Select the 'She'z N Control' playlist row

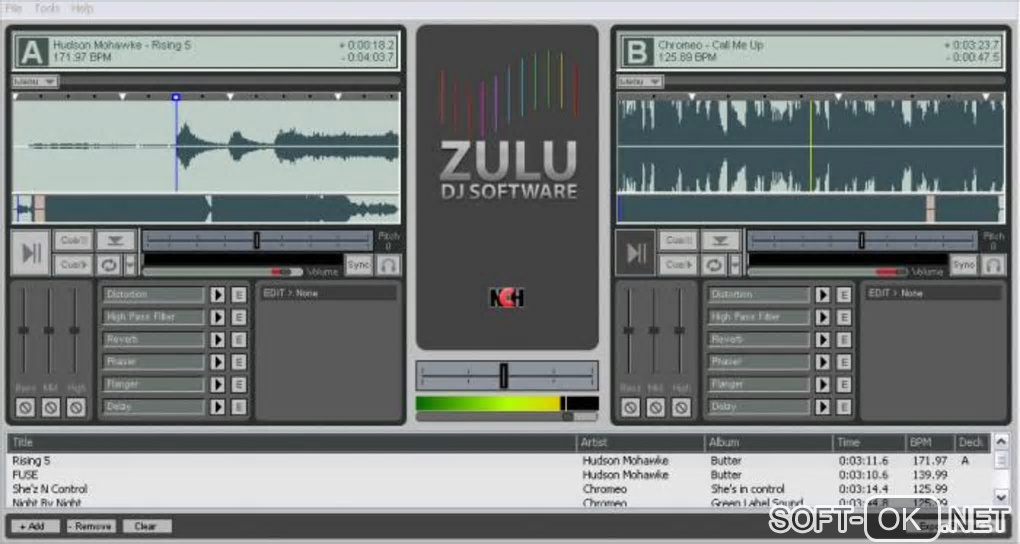coord(499,489)
